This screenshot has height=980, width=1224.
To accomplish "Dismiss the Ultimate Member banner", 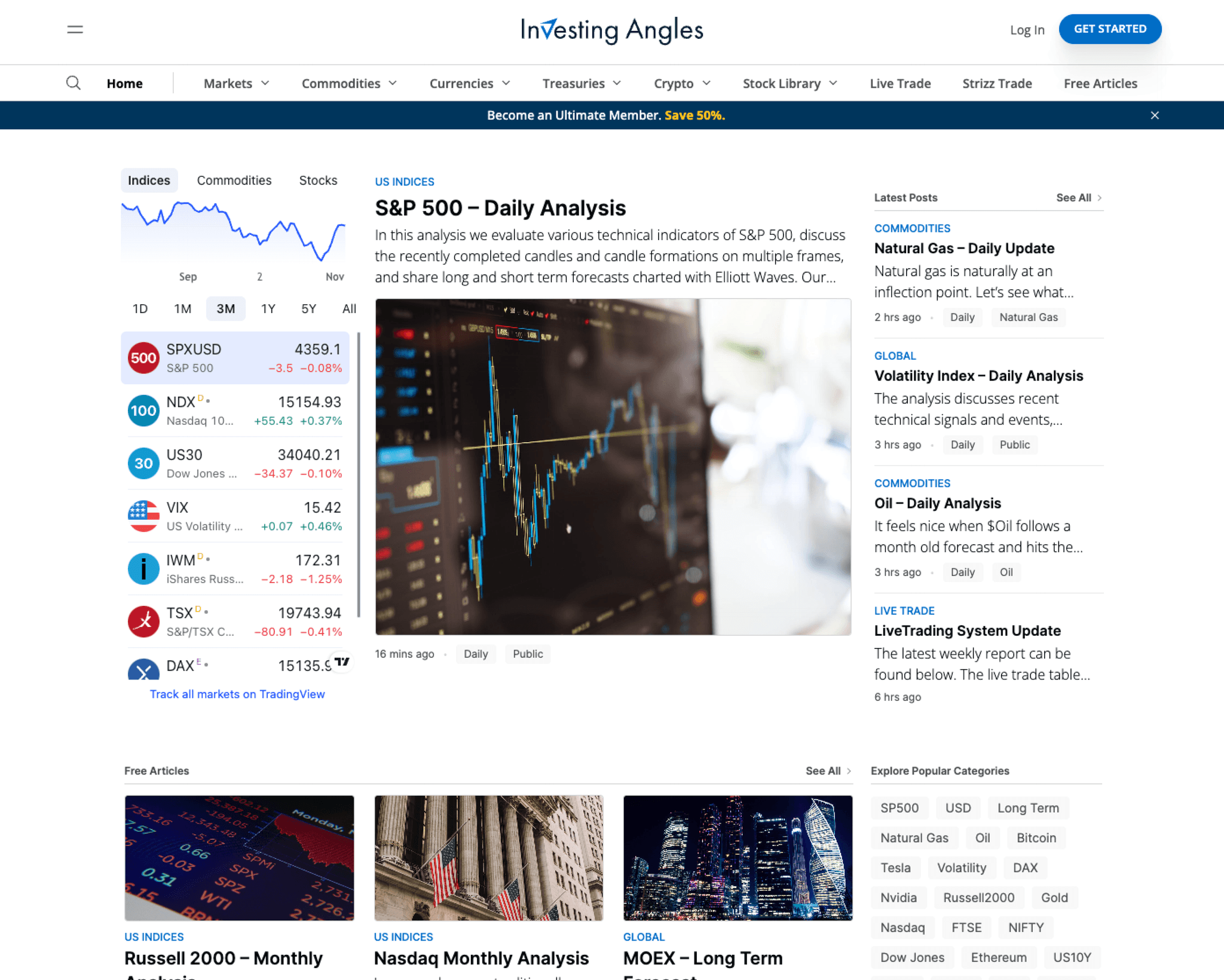I will coord(1155,115).
